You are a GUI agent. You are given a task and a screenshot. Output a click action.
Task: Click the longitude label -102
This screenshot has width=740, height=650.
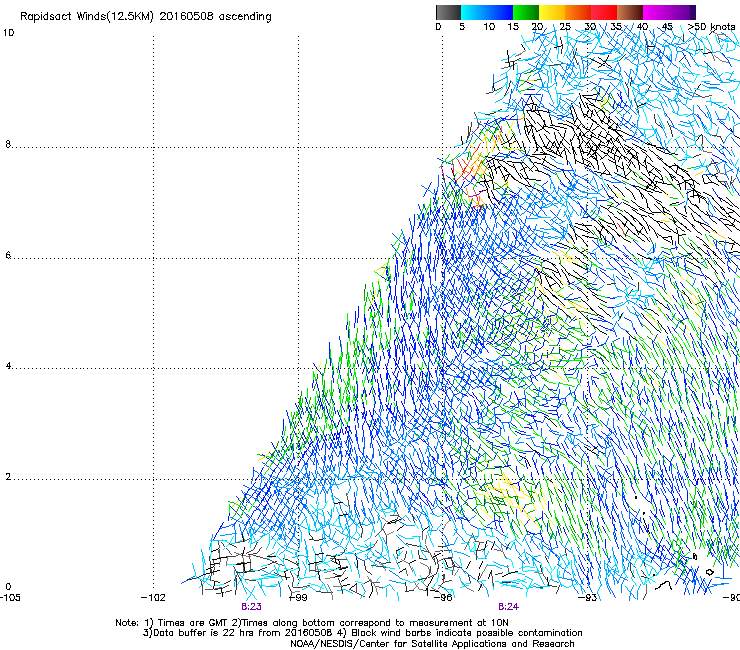pyautogui.click(x=153, y=598)
